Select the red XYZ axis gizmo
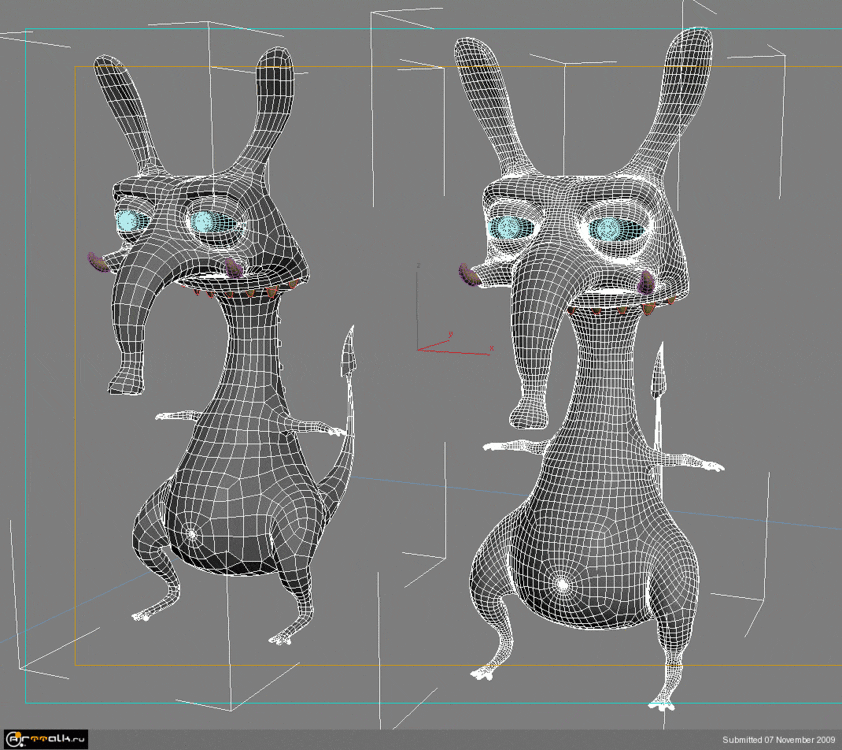Image resolution: width=842 pixels, height=750 pixels. click(450, 343)
